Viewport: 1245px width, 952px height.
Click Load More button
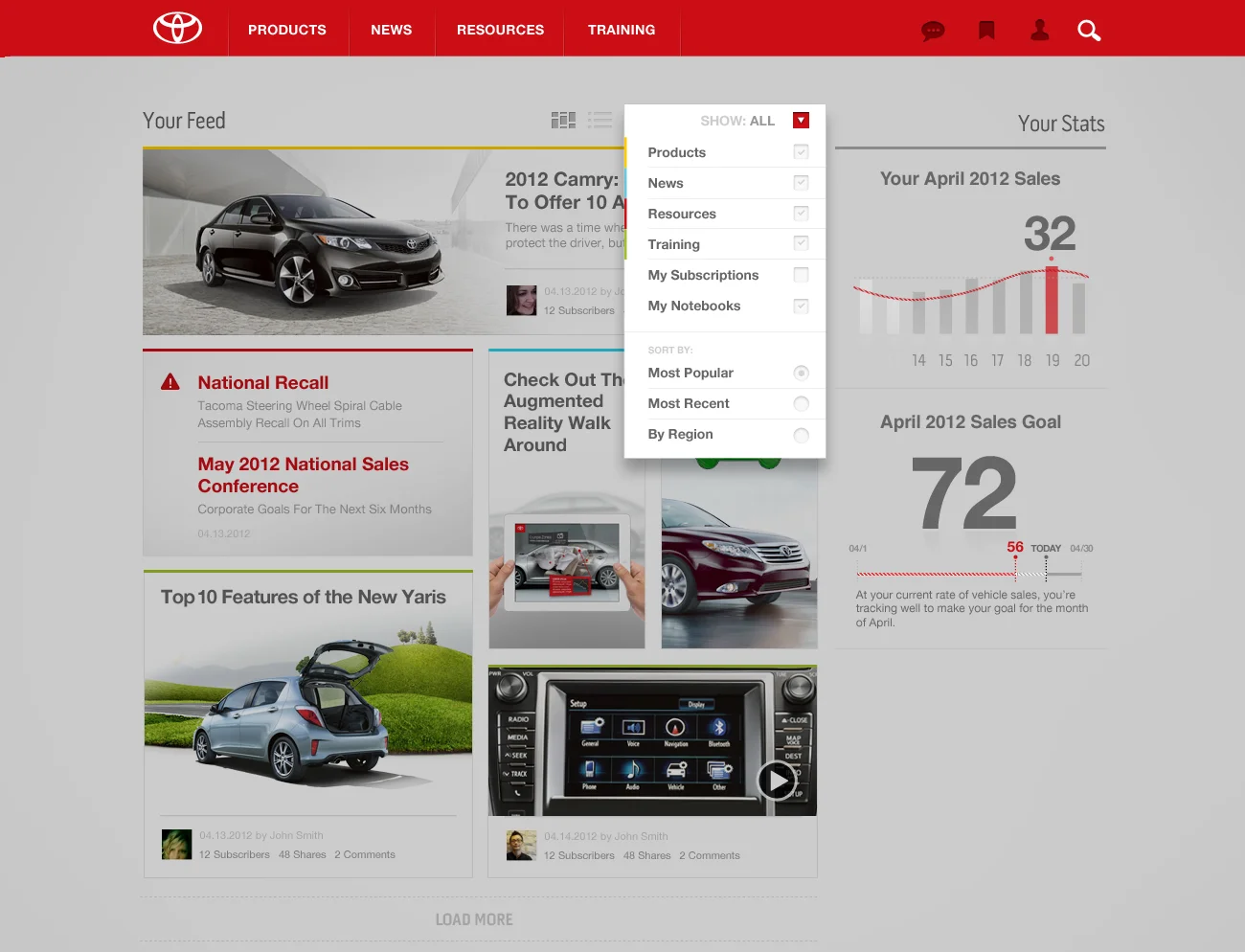[474, 919]
